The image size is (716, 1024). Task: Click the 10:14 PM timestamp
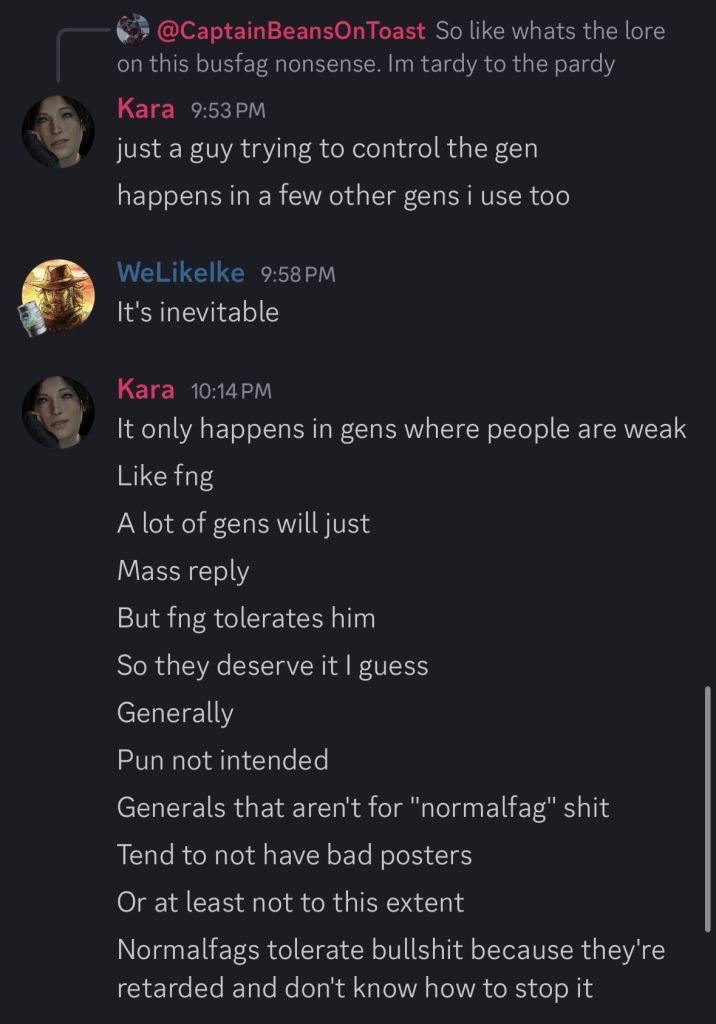231,391
